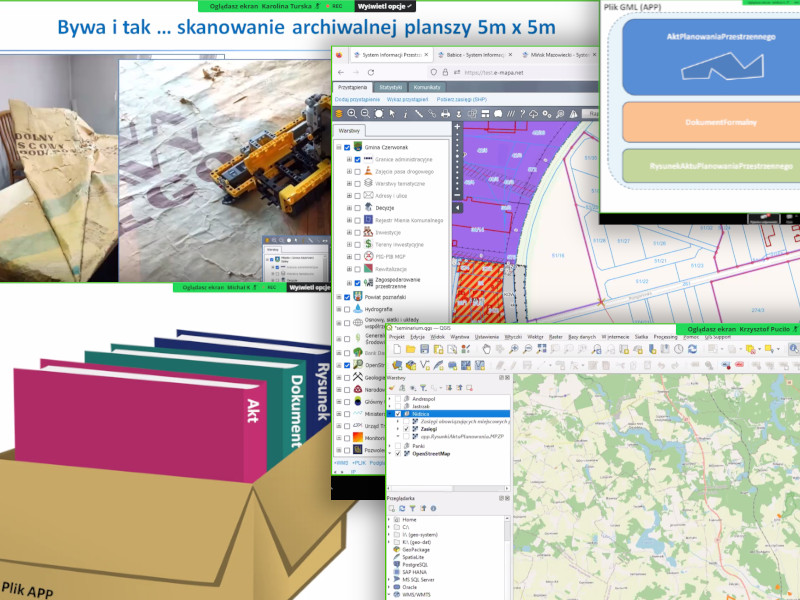Click the QGIS layers panel horizontal scrollbar
This screenshot has height=600, width=800.
click(448, 488)
